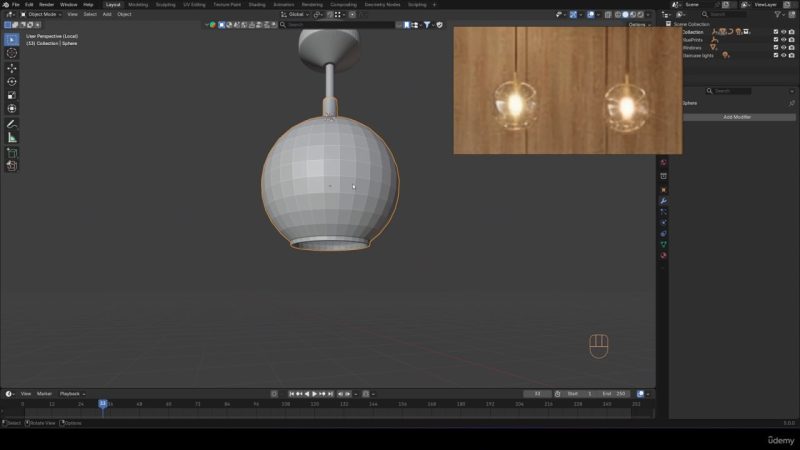The height and width of the screenshot is (450, 800).
Task: Expand the viewport Options dropdown
Action: click(x=639, y=24)
